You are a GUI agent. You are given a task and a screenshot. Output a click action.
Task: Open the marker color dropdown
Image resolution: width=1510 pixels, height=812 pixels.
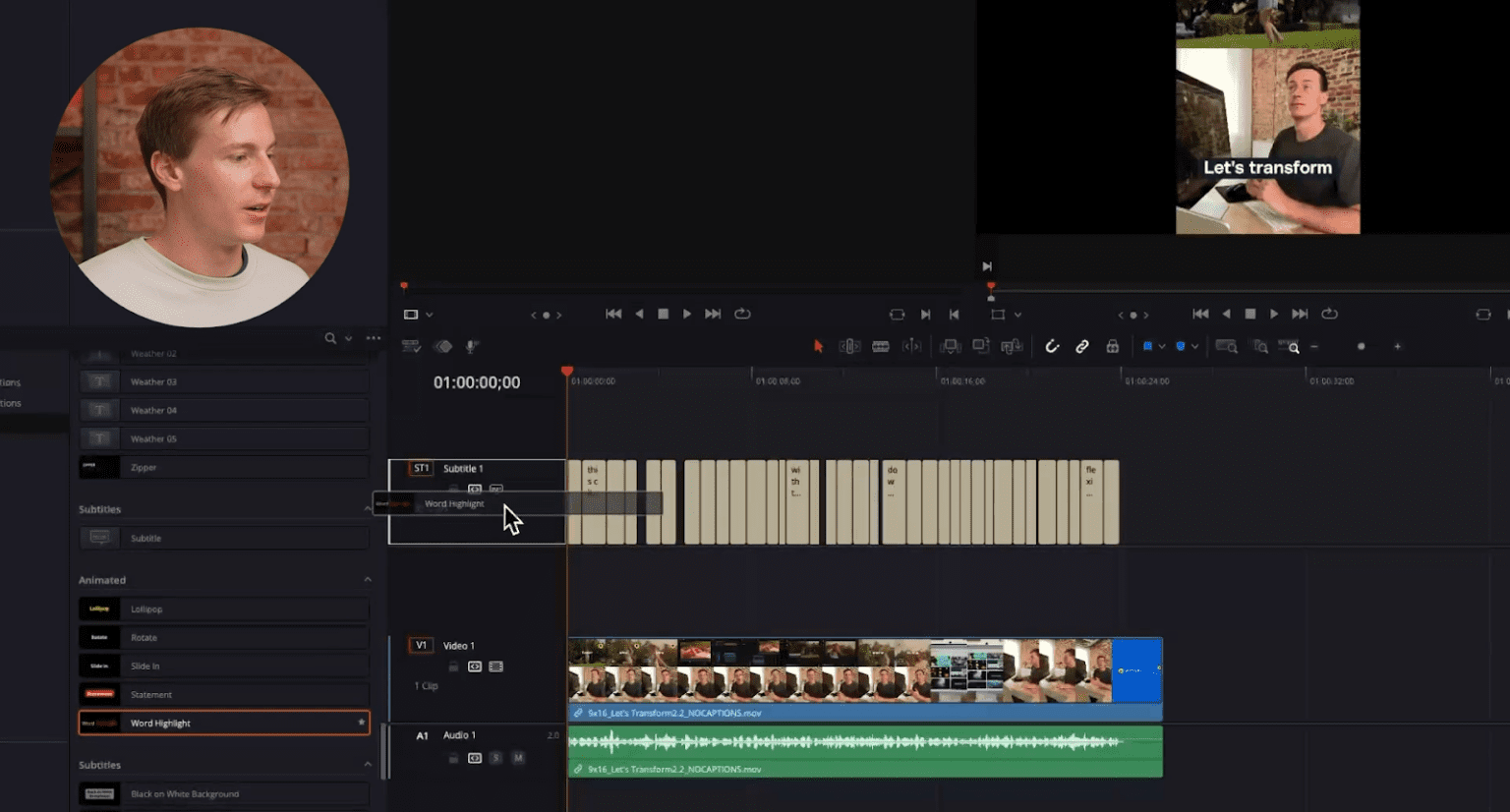[1193, 346]
